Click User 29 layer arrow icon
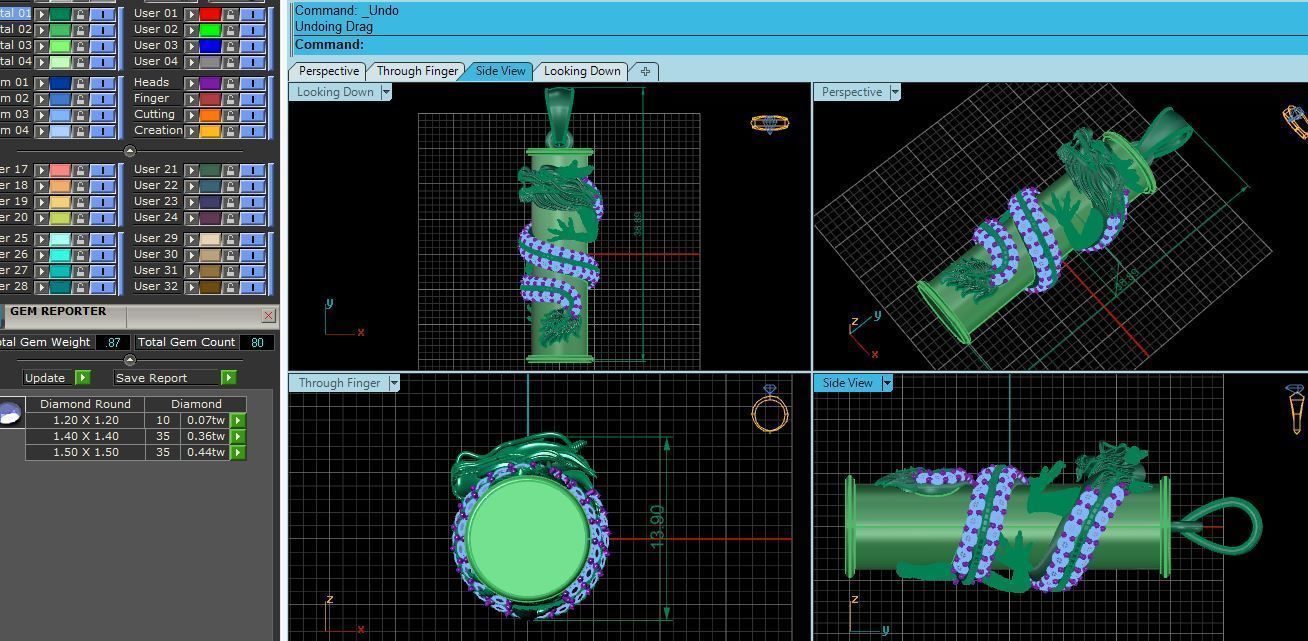 point(191,239)
